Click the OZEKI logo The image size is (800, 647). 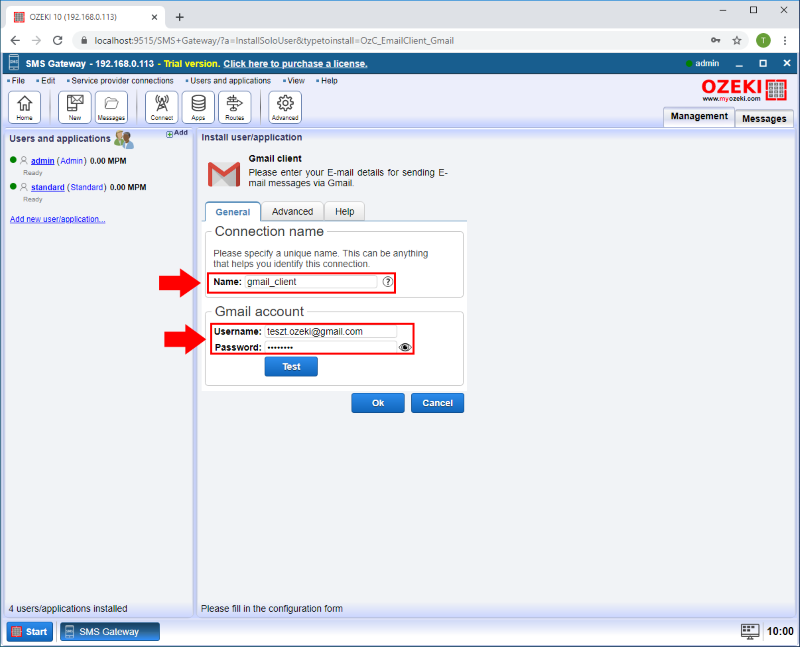(x=744, y=90)
